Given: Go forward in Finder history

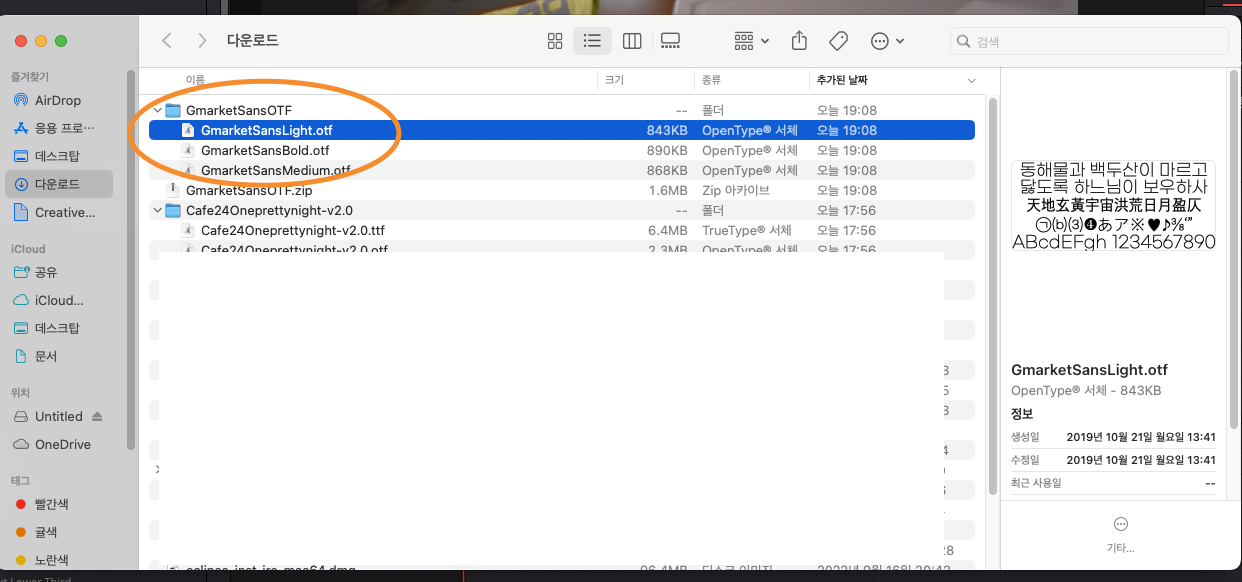Looking at the screenshot, I should coord(202,41).
